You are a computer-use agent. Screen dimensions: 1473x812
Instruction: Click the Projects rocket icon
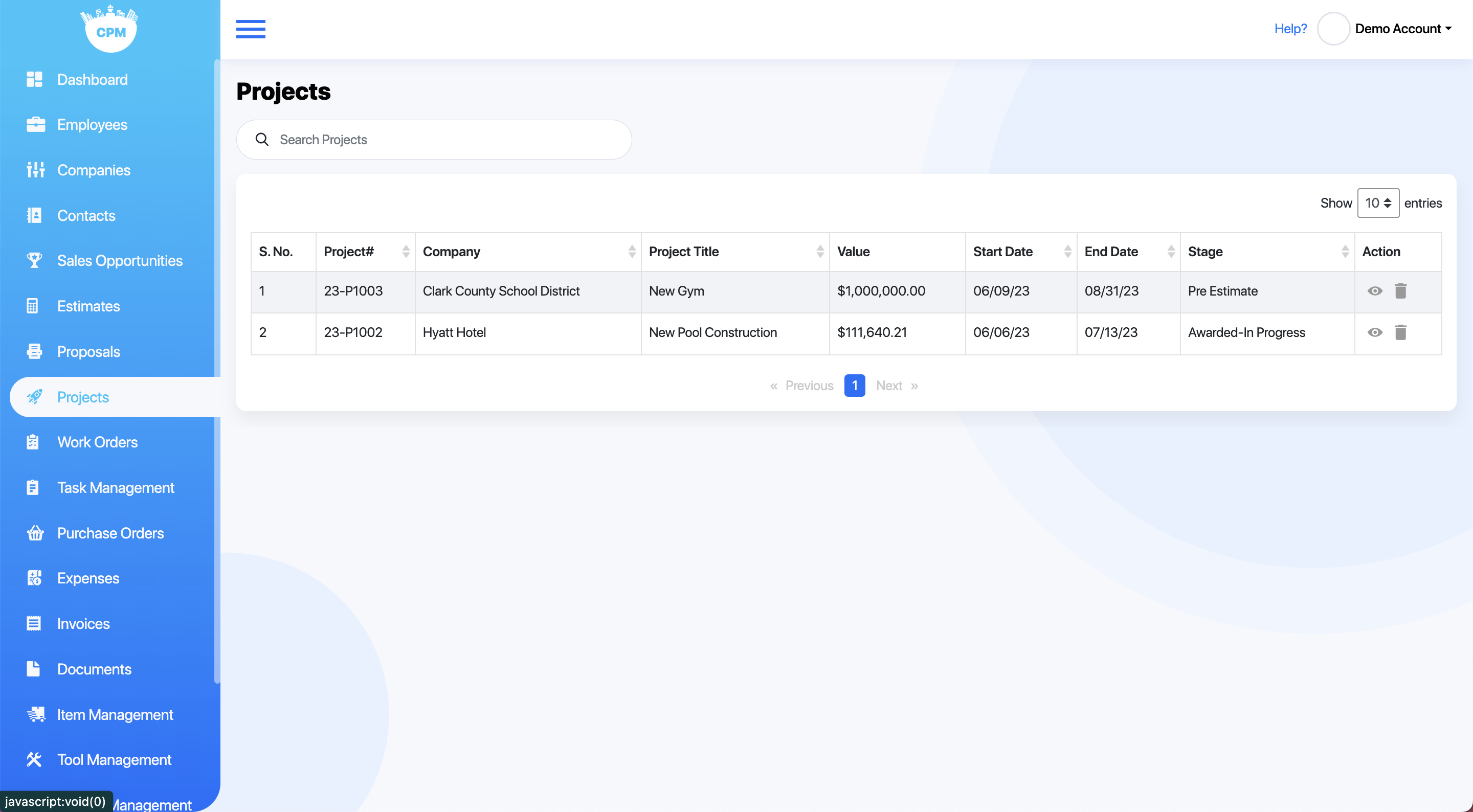[x=34, y=397]
